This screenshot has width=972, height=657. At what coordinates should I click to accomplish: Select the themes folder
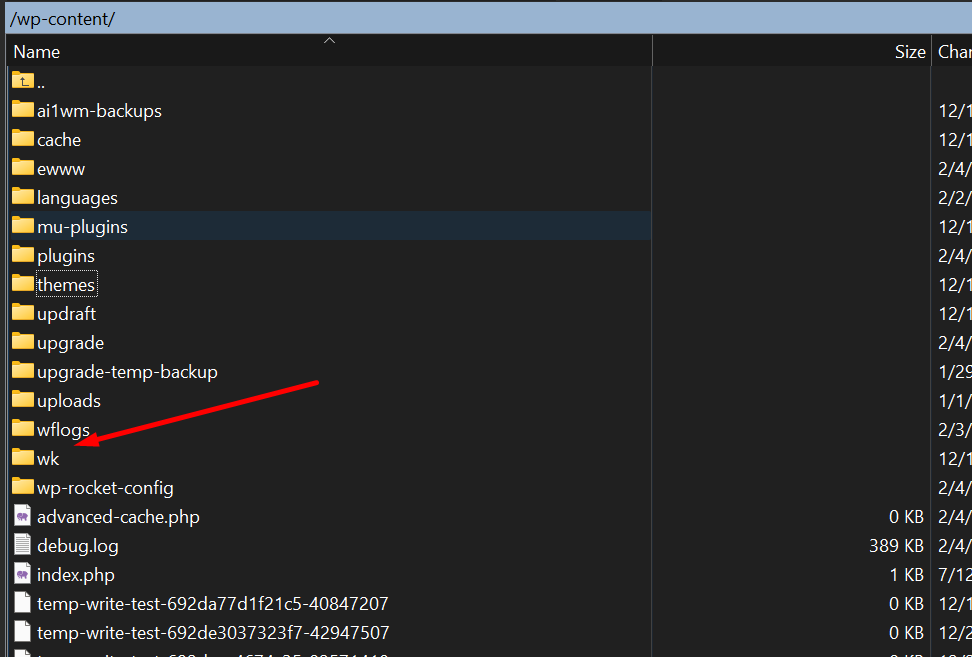[x=66, y=285]
